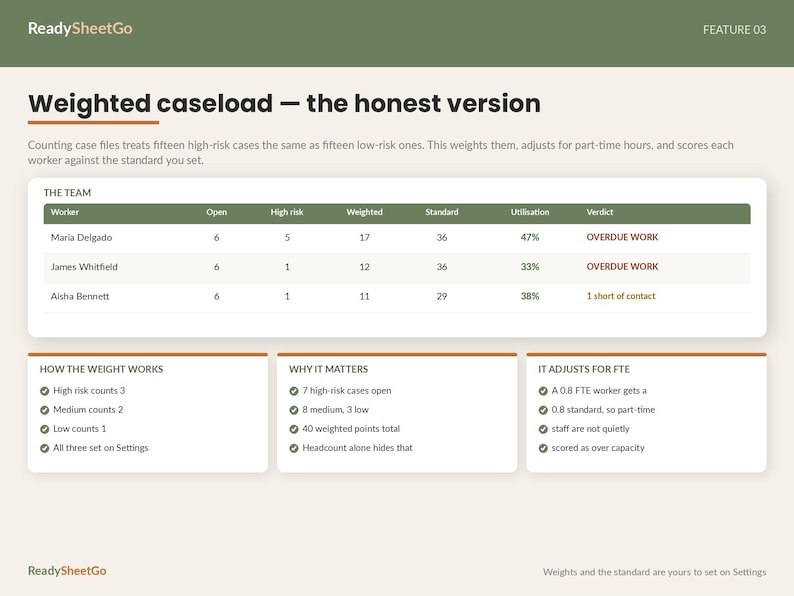Click the 'scored as over capacity' text
The height and width of the screenshot is (596, 794).
[x=598, y=448]
